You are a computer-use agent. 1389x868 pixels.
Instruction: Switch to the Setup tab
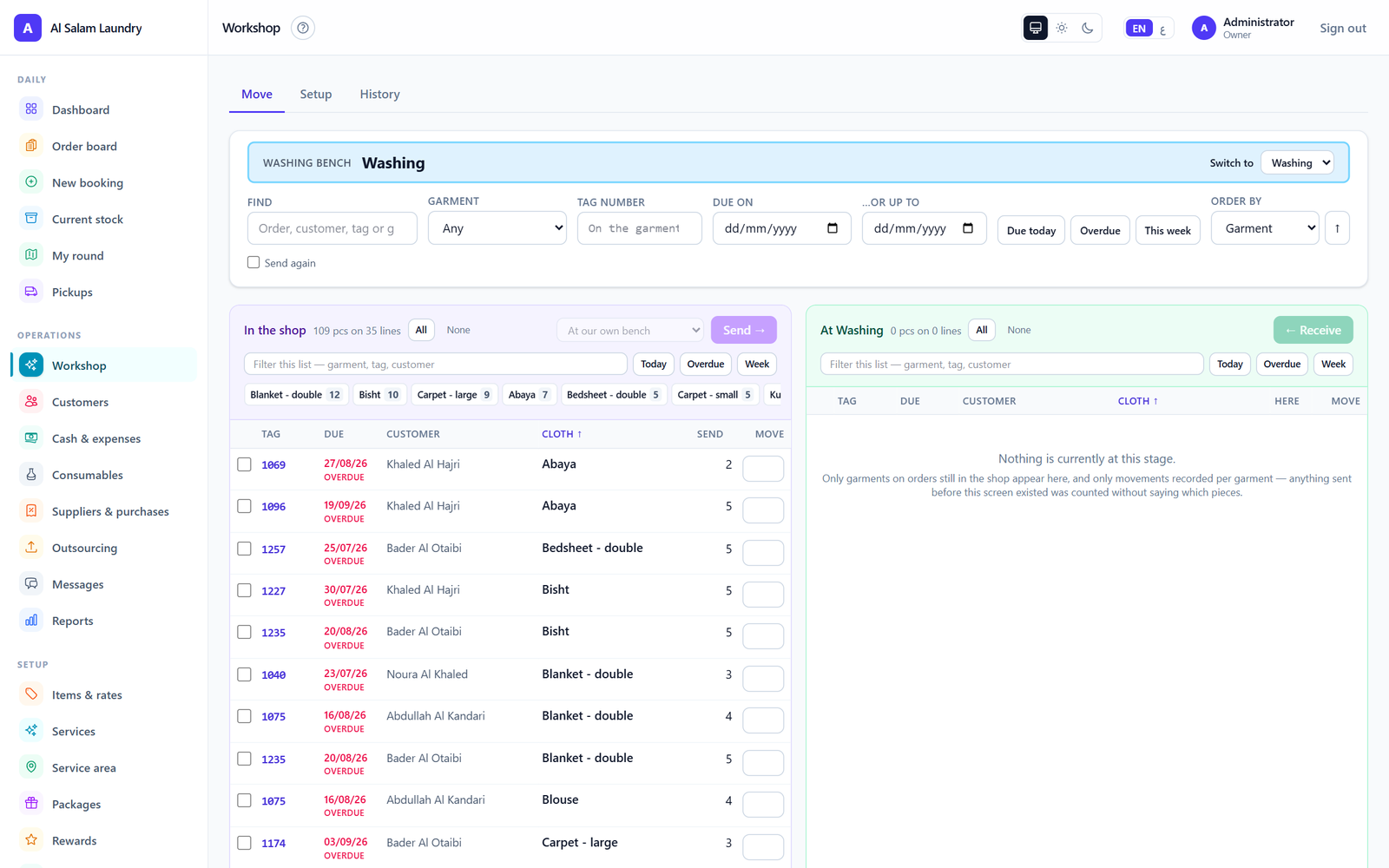tap(316, 95)
